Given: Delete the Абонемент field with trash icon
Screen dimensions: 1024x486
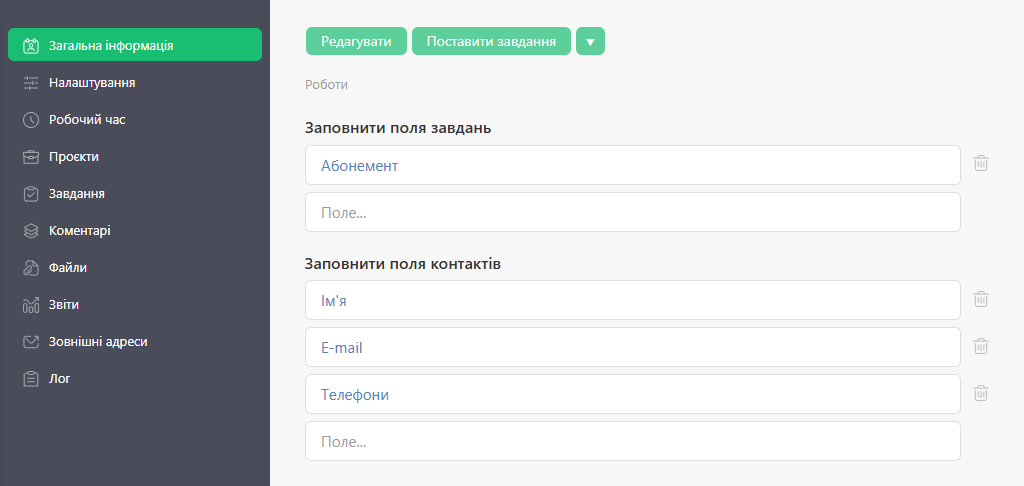Looking at the screenshot, I should tap(981, 163).
